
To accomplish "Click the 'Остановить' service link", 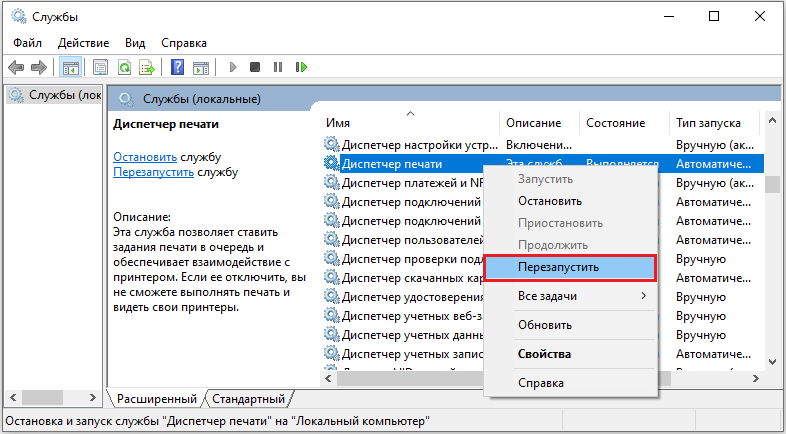I will pos(145,157).
